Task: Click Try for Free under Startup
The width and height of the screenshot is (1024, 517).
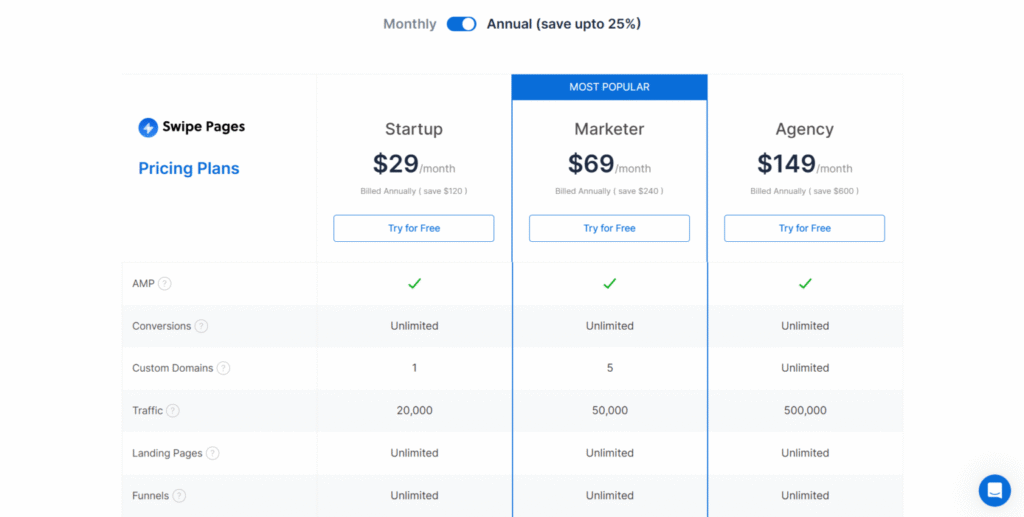Action: [414, 228]
